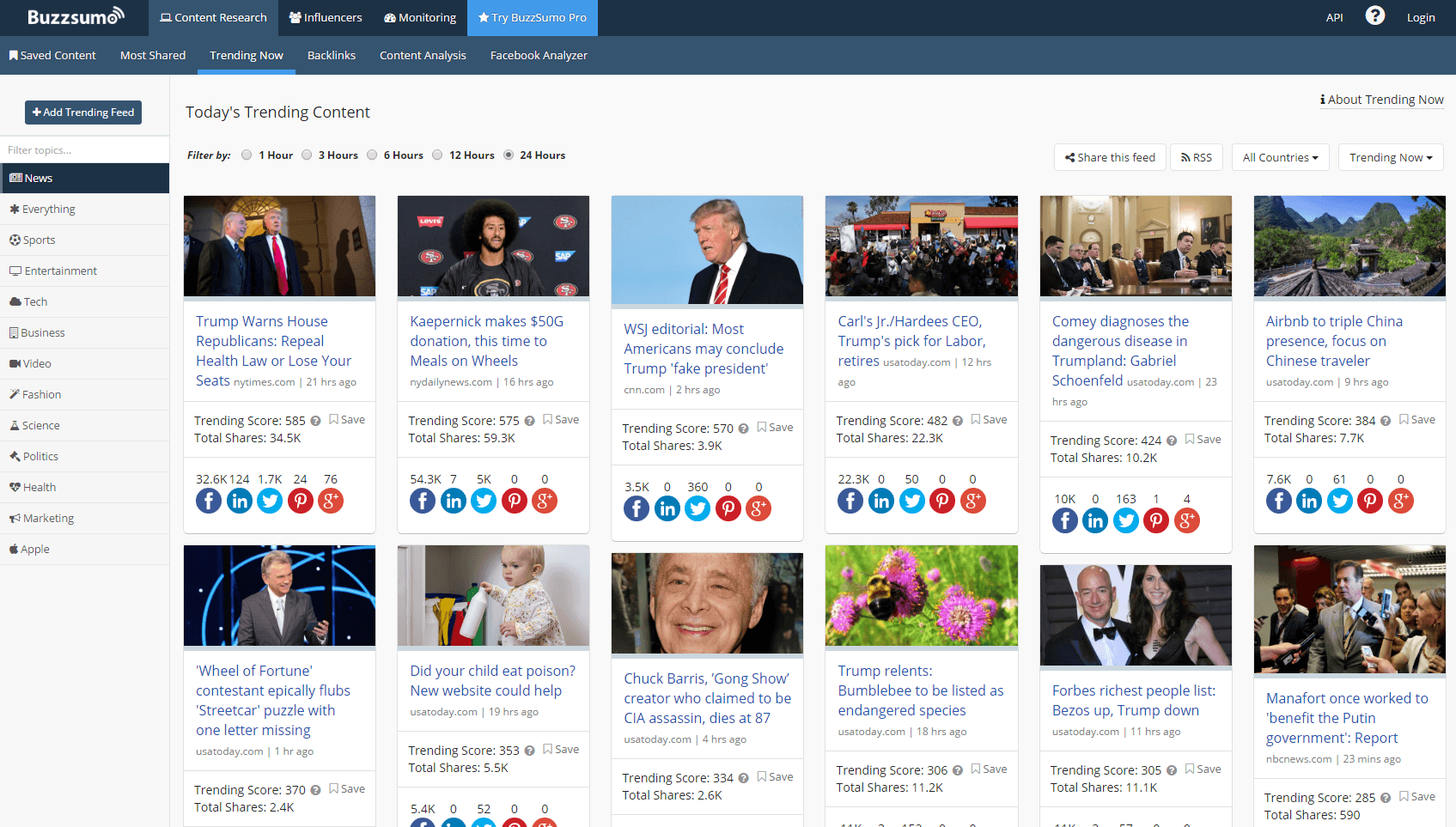This screenshot has height=827, width=1456.
Task: Click the Entertainment category icon
Action: pyautogui.click(x=16, y=271)
